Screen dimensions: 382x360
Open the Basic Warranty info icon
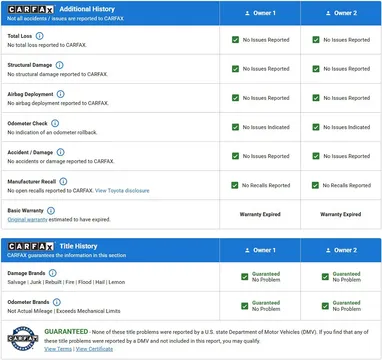coord(51,211)
